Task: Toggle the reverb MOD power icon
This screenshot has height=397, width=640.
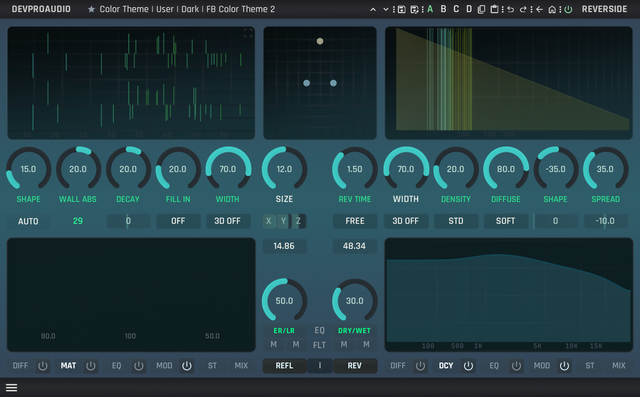Action: tap(564, 366)
